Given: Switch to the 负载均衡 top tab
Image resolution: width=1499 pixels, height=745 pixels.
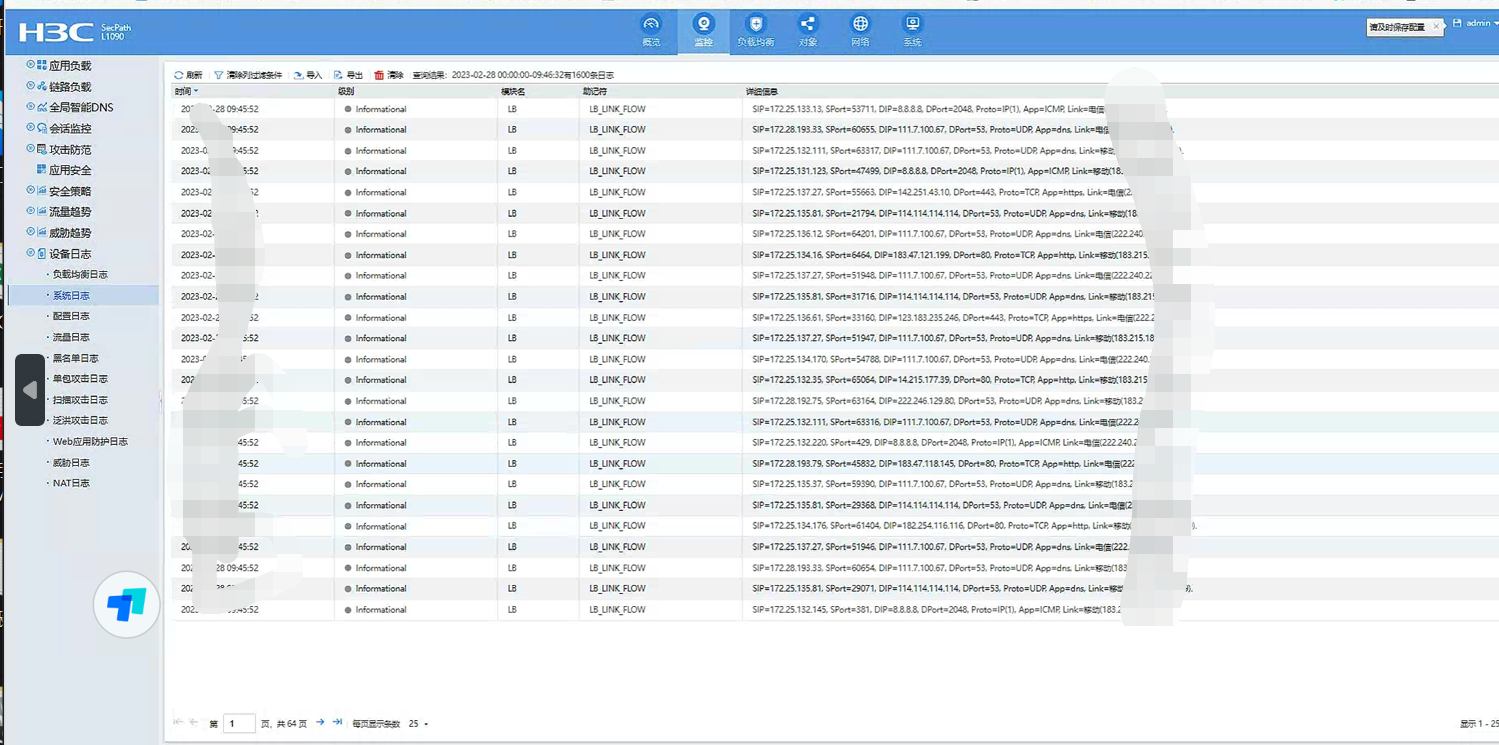Looking at the screenshot, I should [756, 30].
